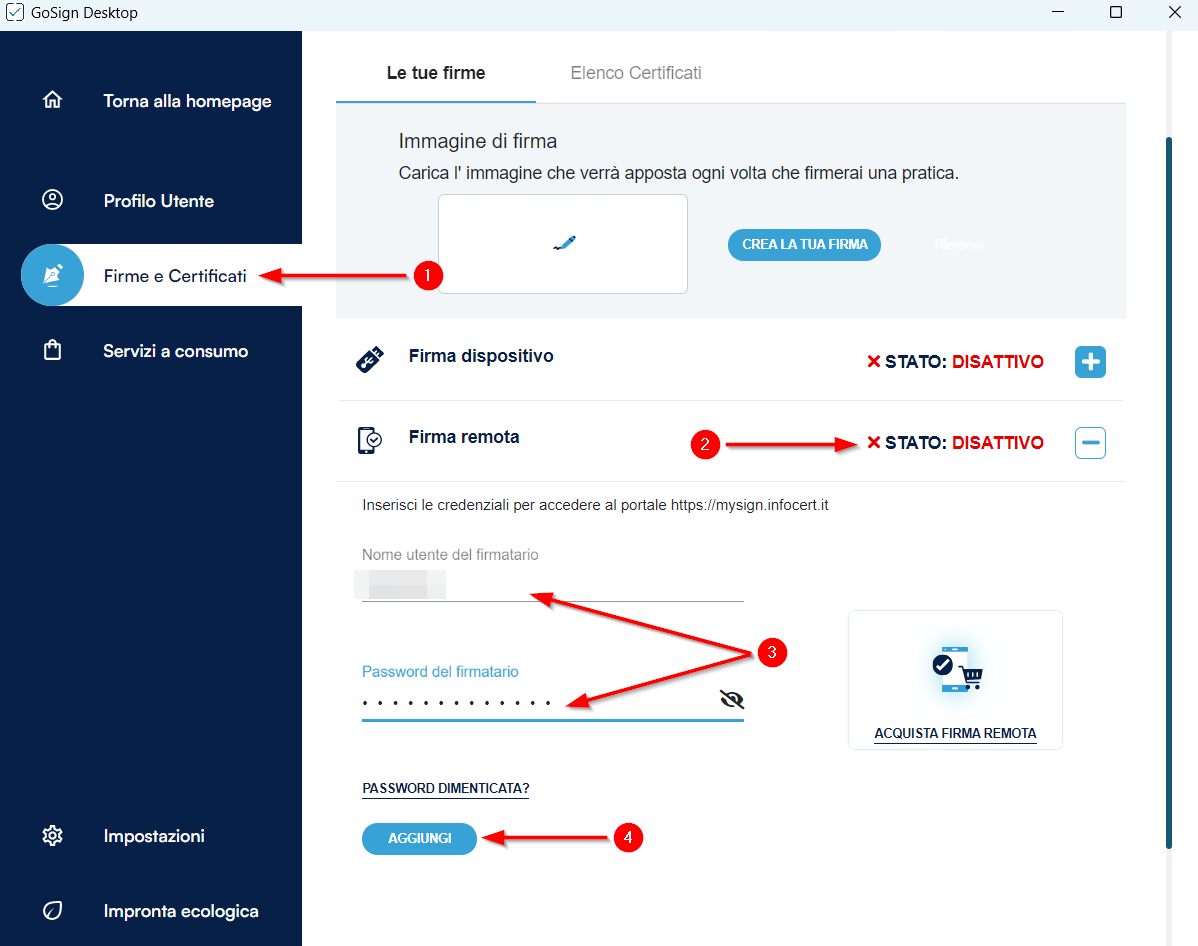1198x946 pixels.
Task: Click the Firma dispositivo USB key icon
Action: [370, 359]
